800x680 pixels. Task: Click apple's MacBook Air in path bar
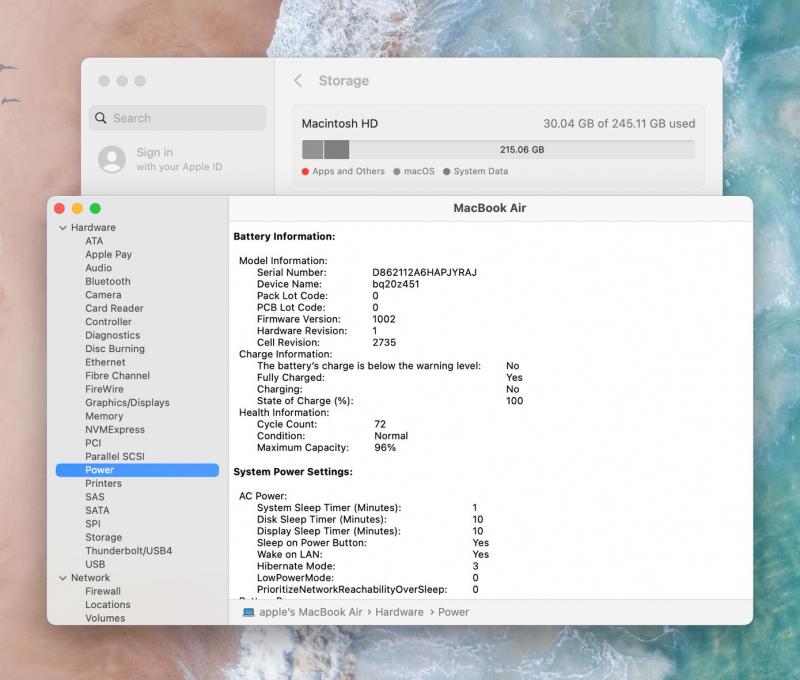pyautogui.click(x=311, y=612)
